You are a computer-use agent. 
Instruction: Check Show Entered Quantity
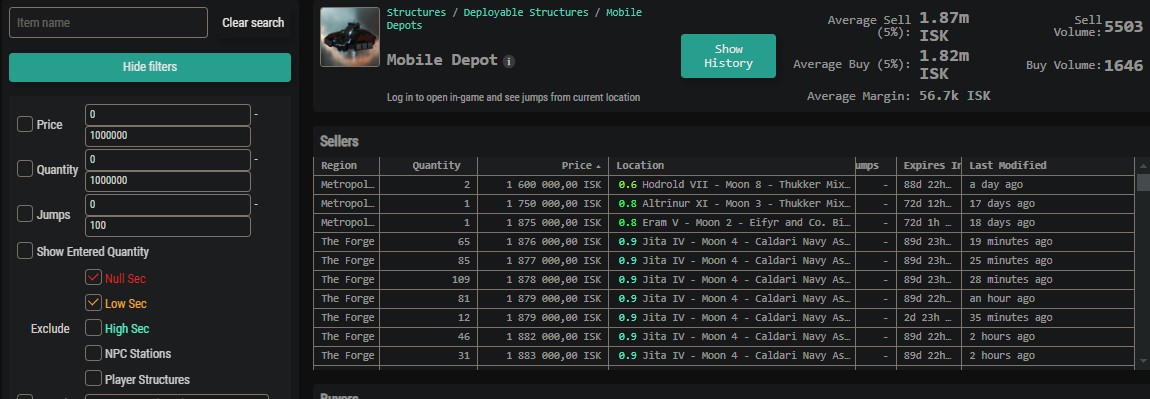25,251
